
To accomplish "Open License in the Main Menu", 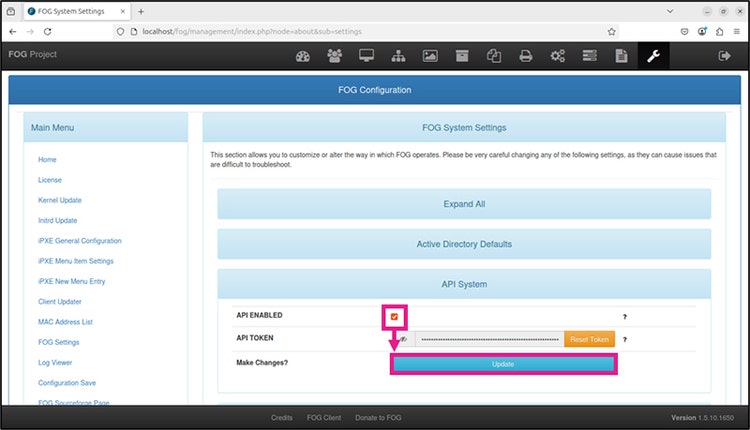I will [x=50, y=180].
